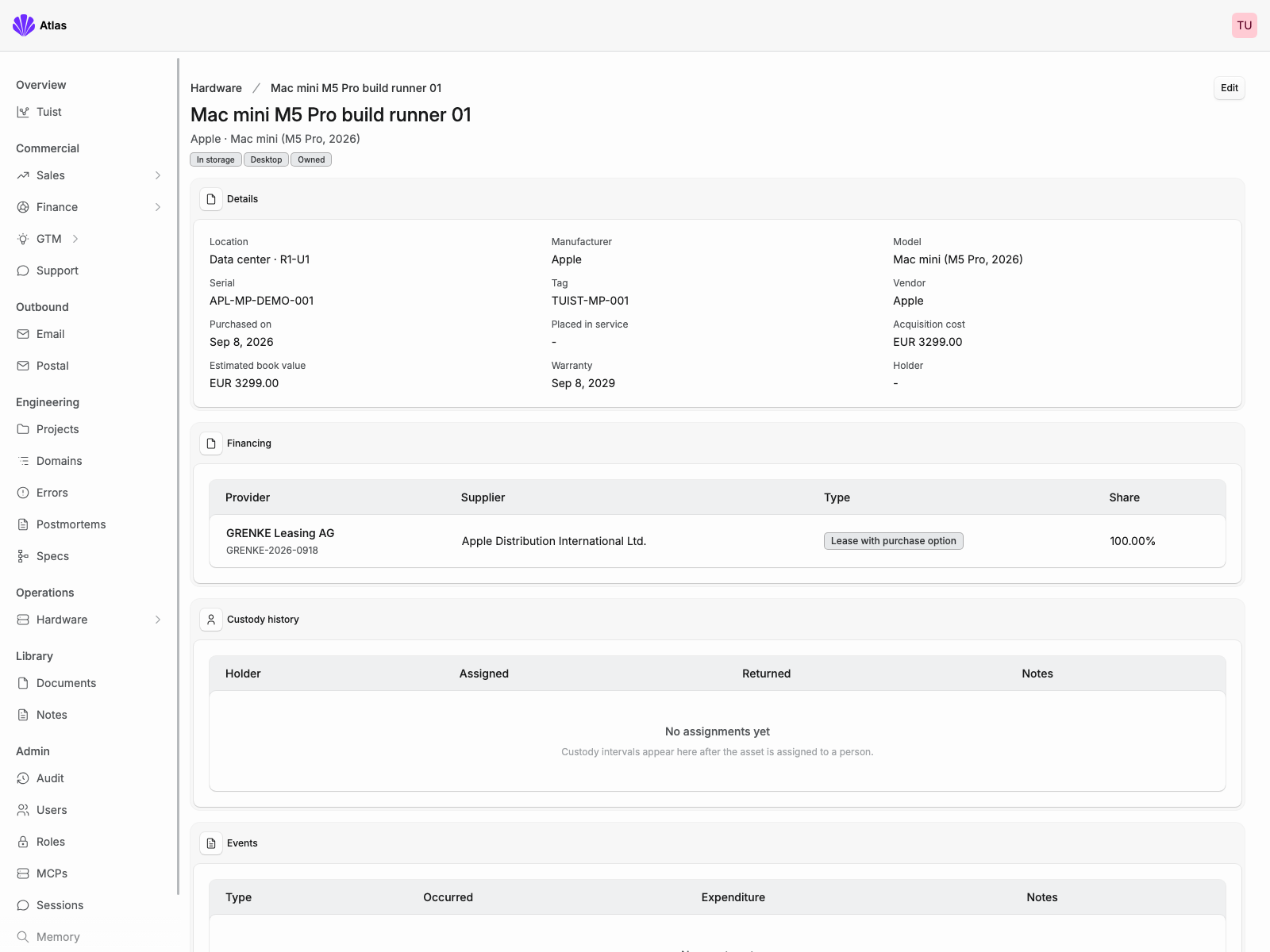Click the Projects folder icon
1270x952 pixels.
point(23,429)
